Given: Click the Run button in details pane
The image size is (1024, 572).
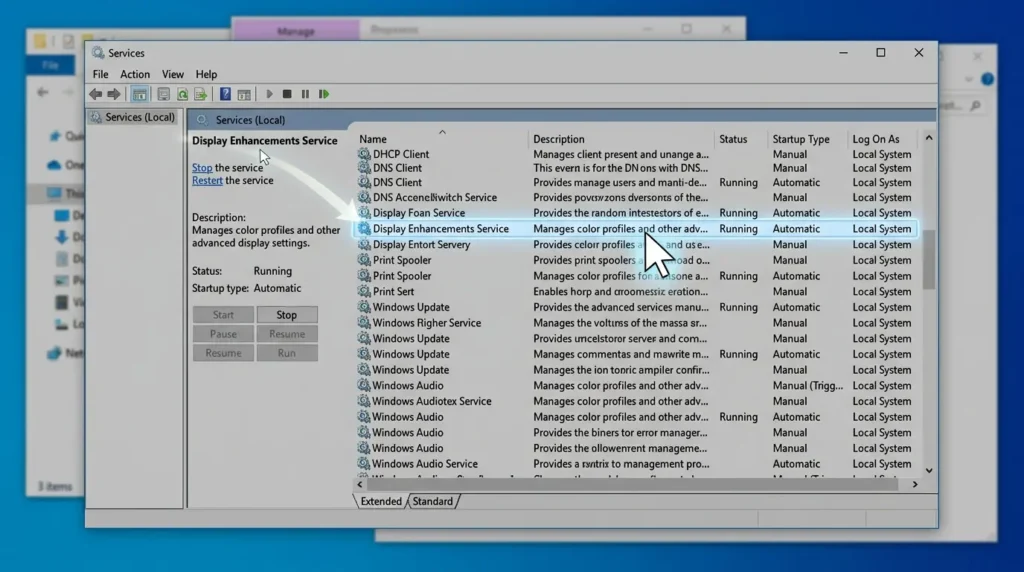Looking at the screenshot, I should pyautogui.click(x=287, y=353).
